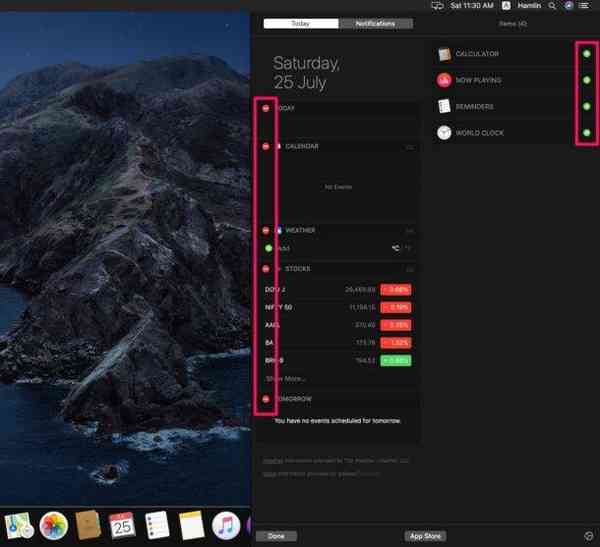
Task: Click green plus to add a weather location
Action: (x=269, y=248)
